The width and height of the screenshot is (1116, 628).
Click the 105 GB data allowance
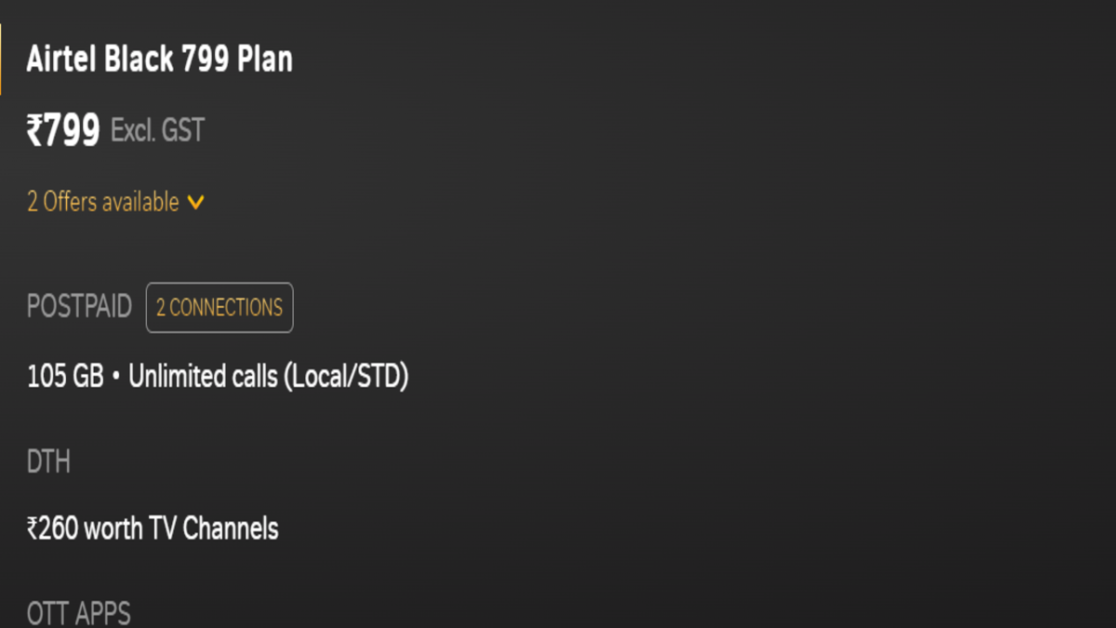[65, 377]
